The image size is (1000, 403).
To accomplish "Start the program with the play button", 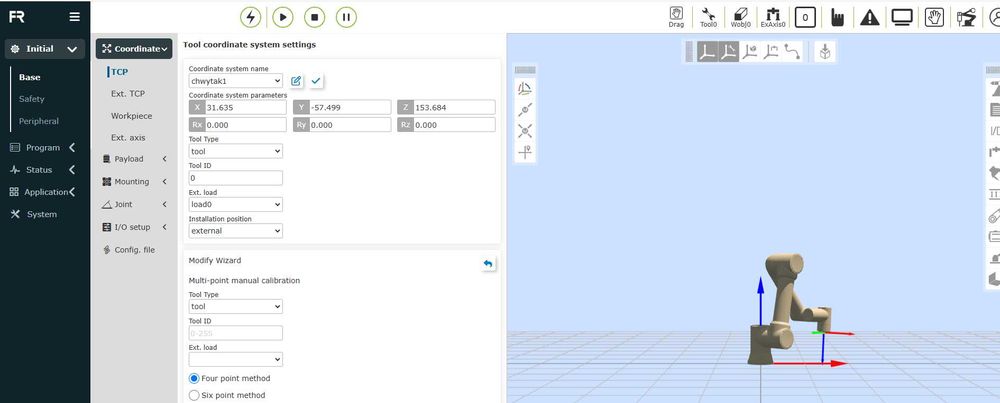I will click(x=283, y=17).
